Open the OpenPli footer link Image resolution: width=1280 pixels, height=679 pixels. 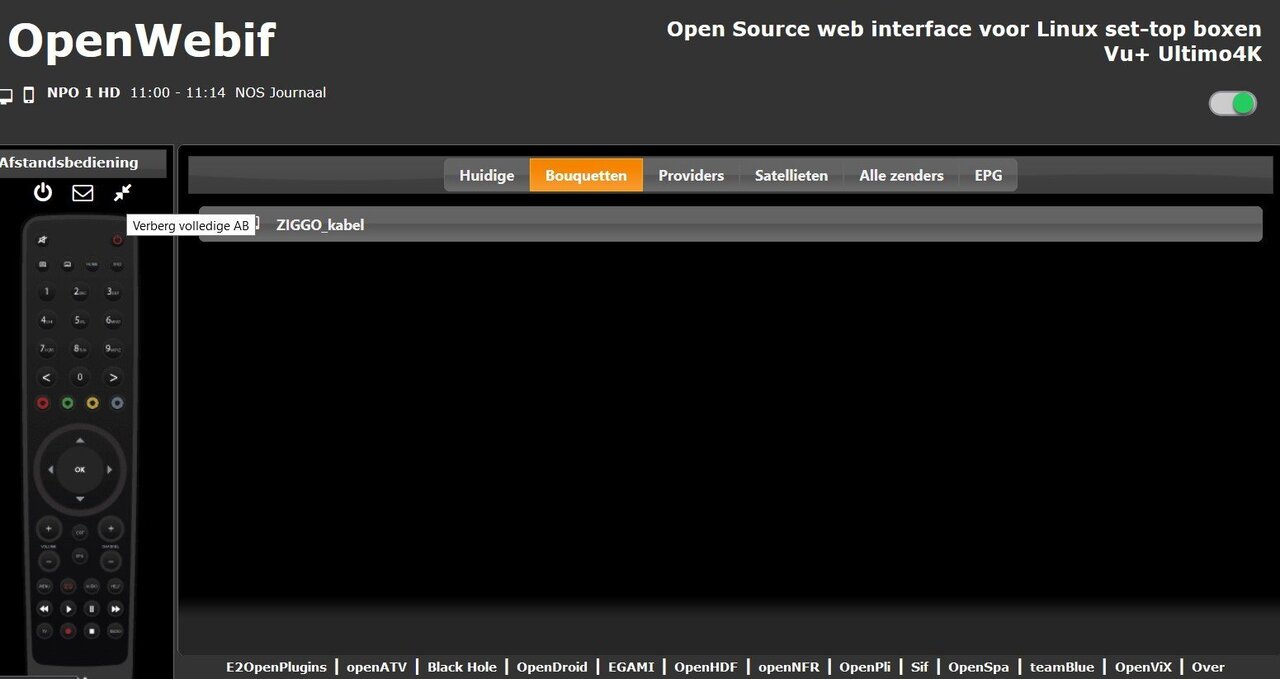(864, 666)
